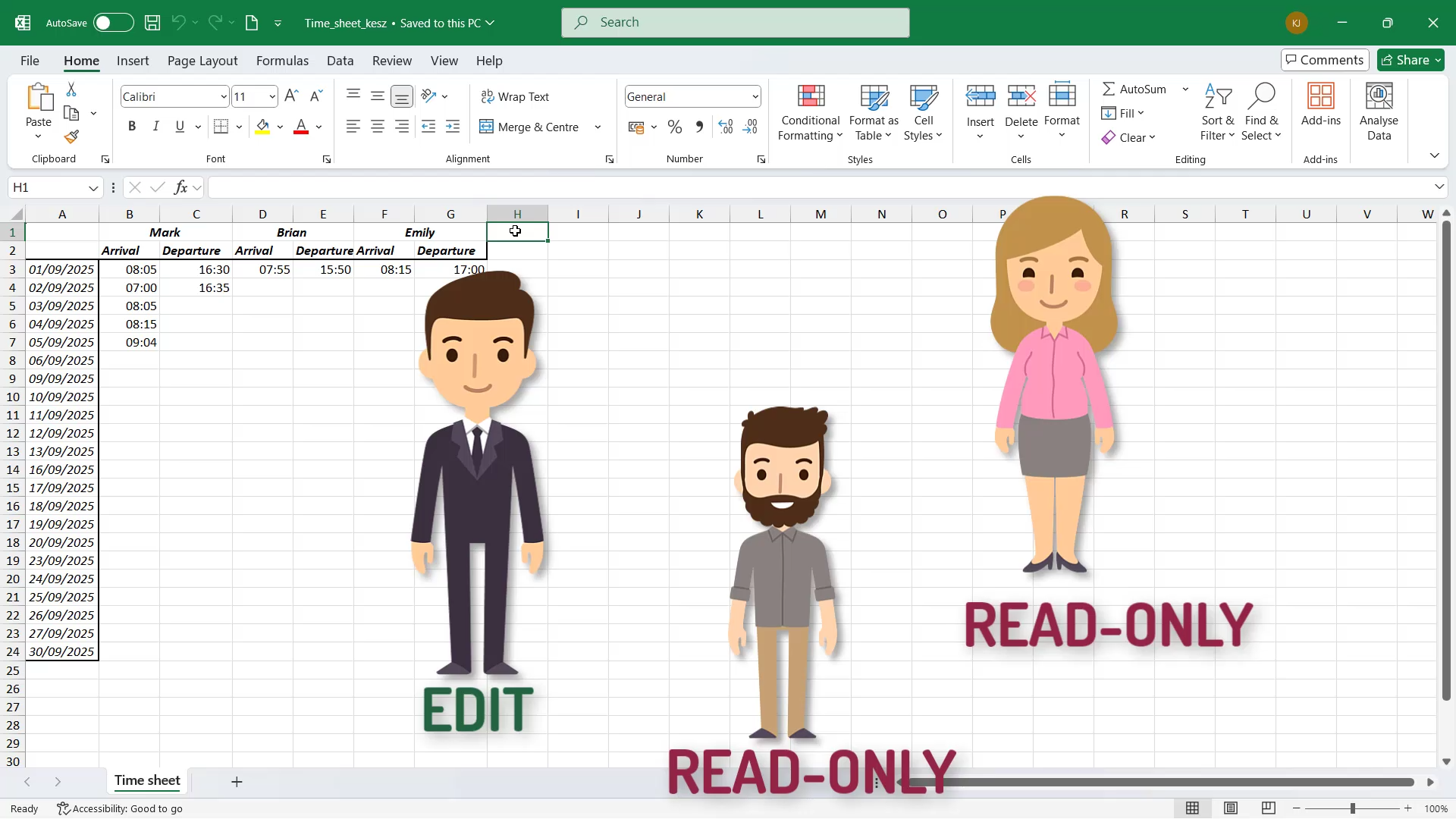Apply Percent Style number format

(674, 127)
